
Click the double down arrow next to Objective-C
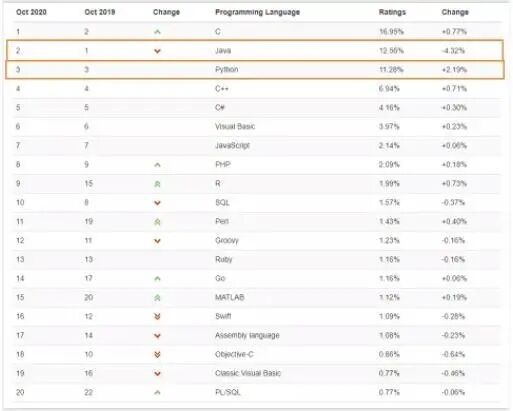coord(157,354)
